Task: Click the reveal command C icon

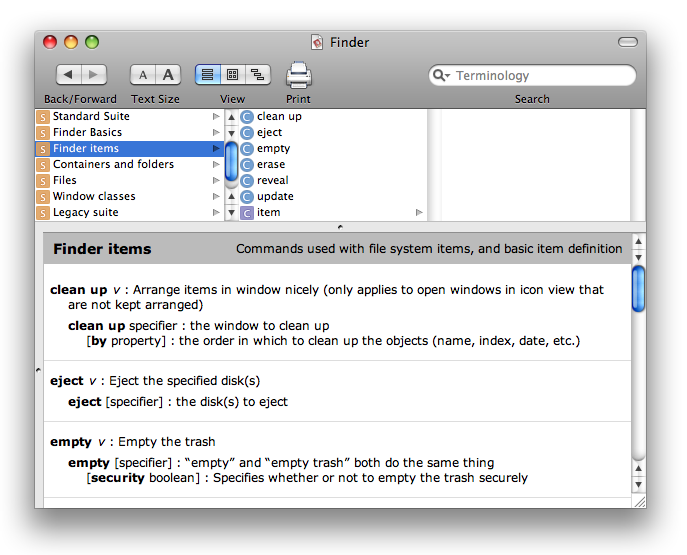Action: [x=247, y=181]
